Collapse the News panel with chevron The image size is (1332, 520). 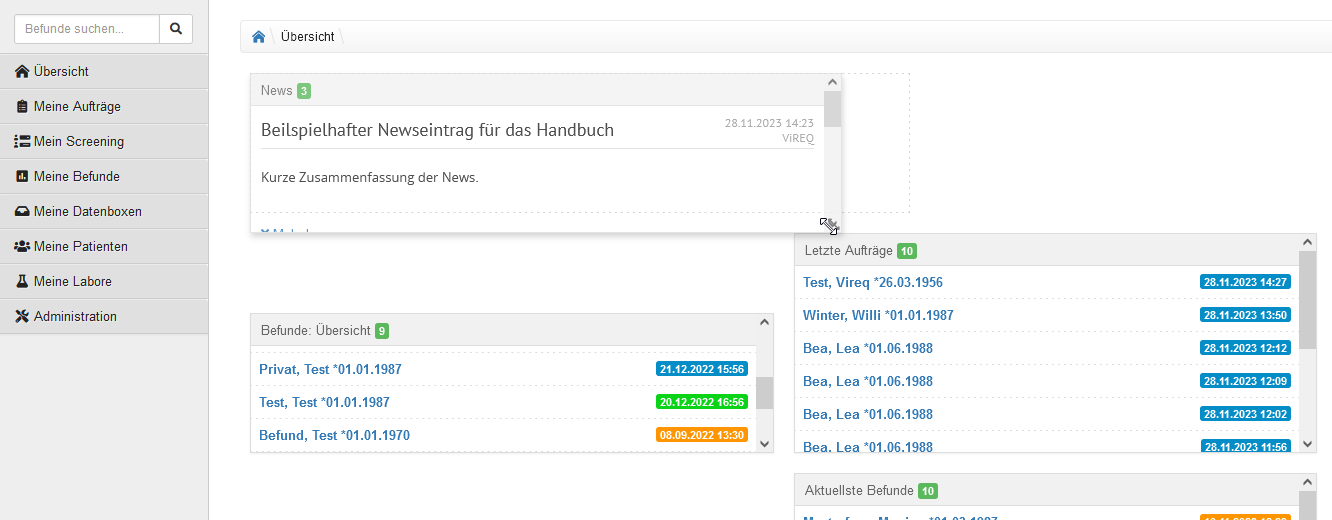click(832, 82)
